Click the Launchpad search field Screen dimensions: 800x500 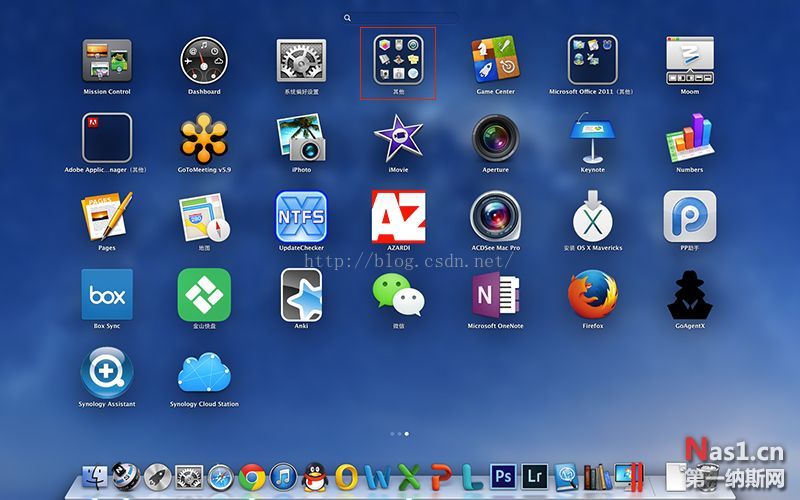(x=400, y=18)
